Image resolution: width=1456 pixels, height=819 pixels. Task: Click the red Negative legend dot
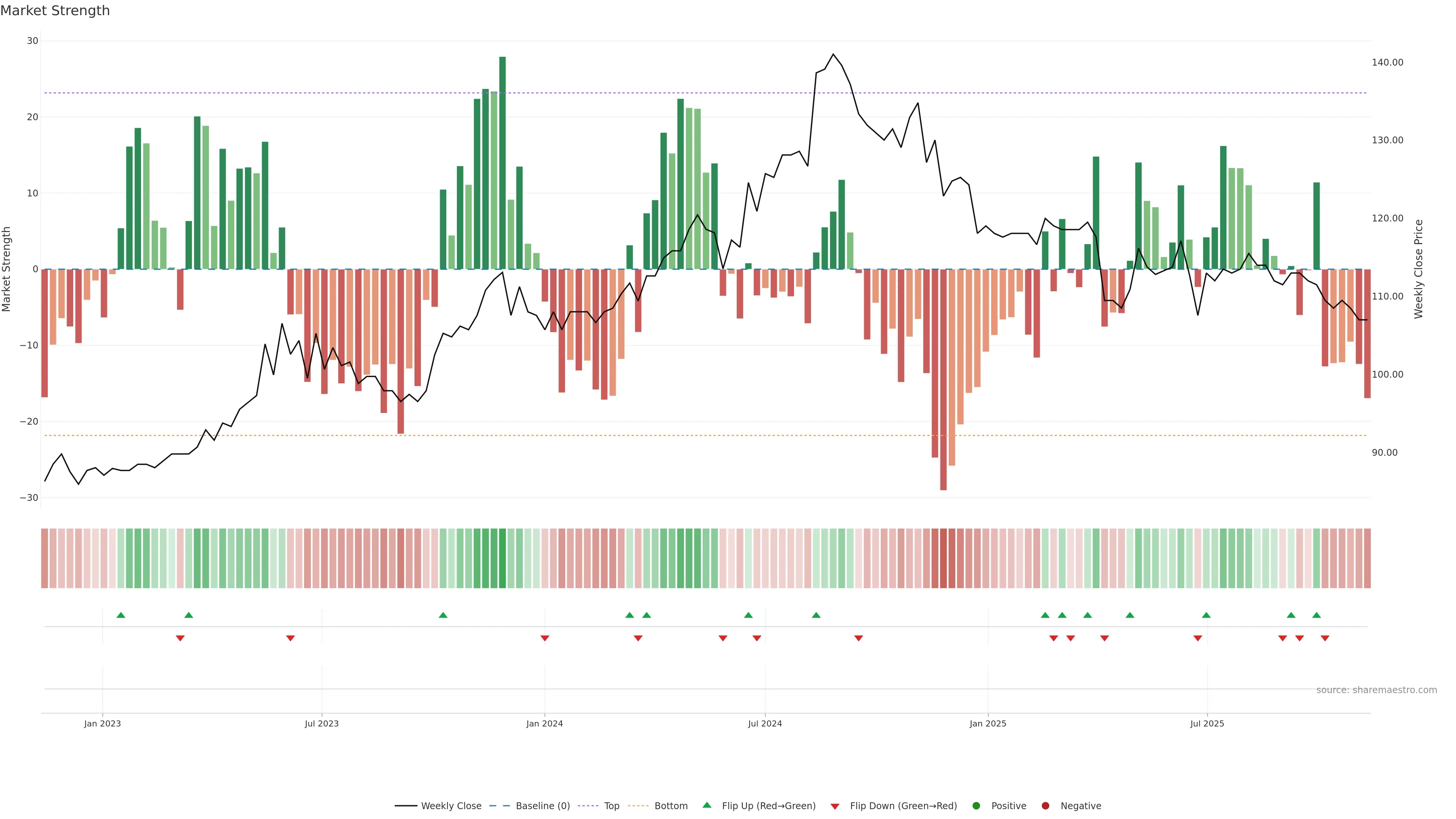click(x=1045, y=805)
